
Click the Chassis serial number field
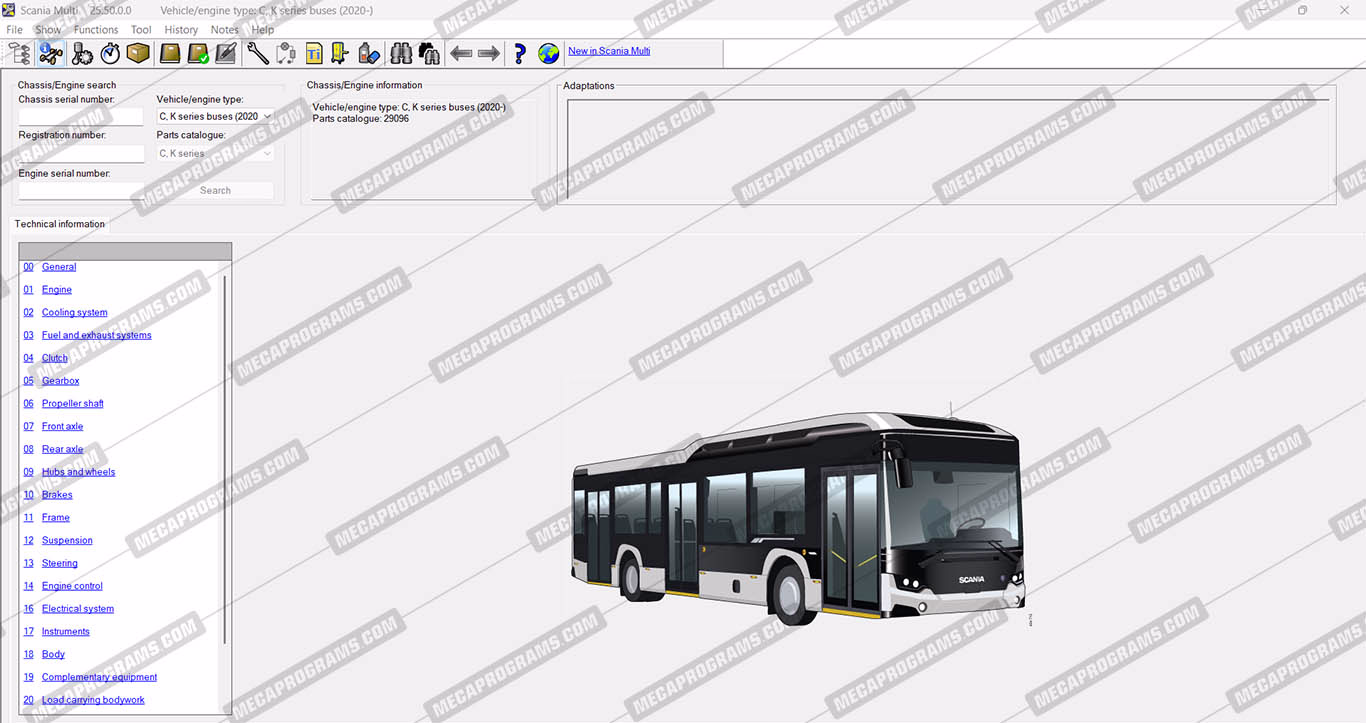pyautogui.click(x=81, y=116)
